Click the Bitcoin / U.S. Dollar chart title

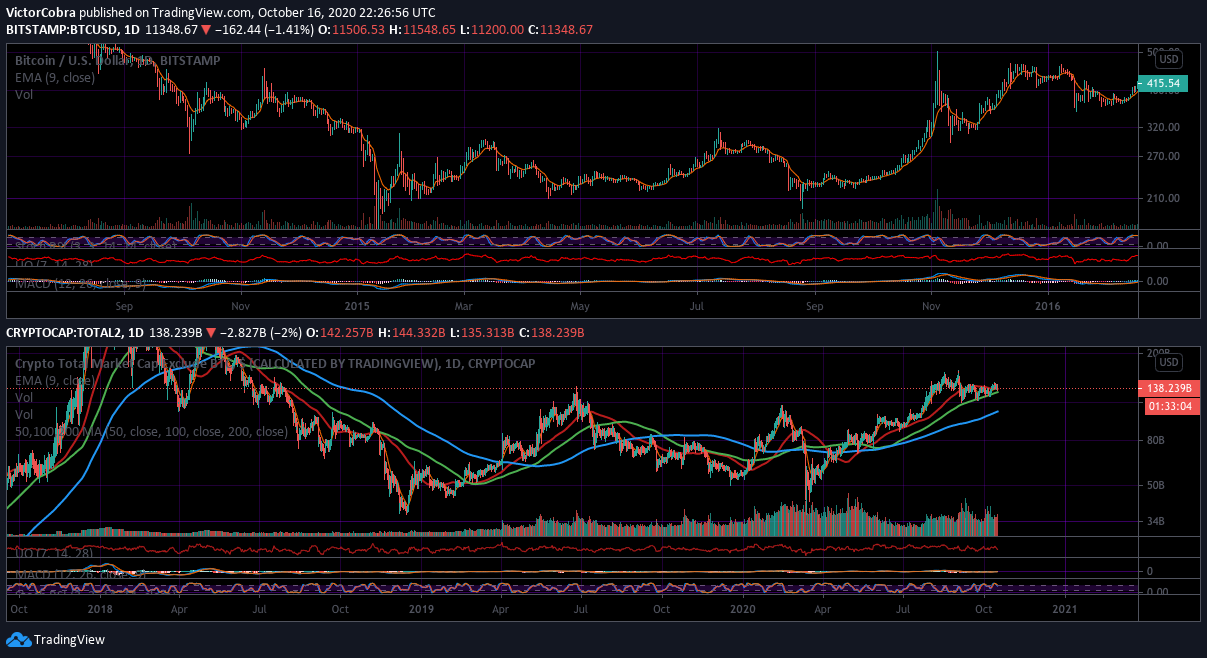pyautogui.click(x=117, y=61)
